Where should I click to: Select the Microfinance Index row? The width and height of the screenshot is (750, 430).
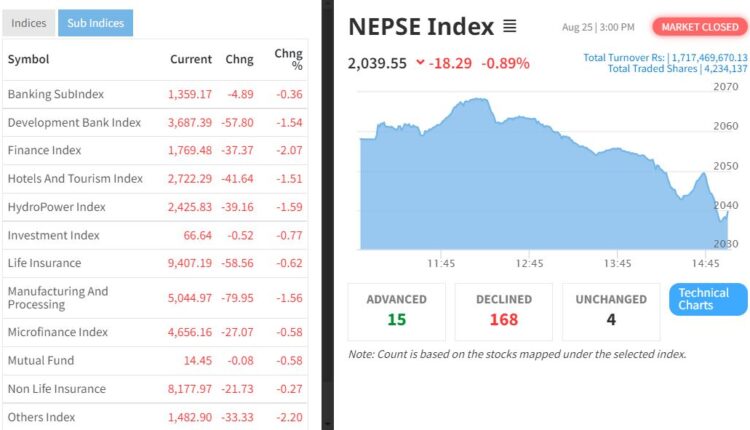57,332
